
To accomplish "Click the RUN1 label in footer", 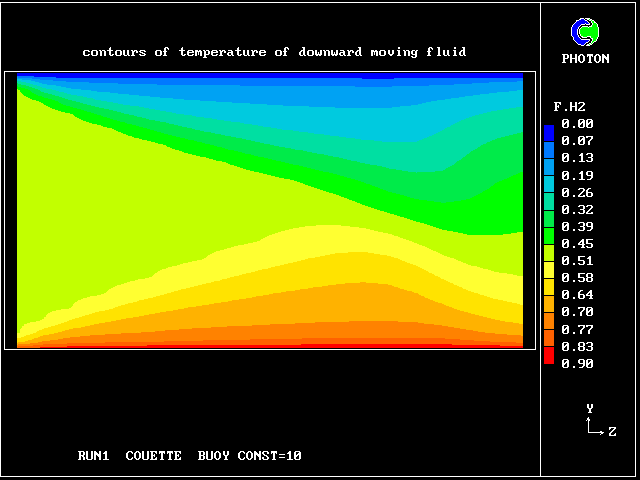I will coord(95,456).
